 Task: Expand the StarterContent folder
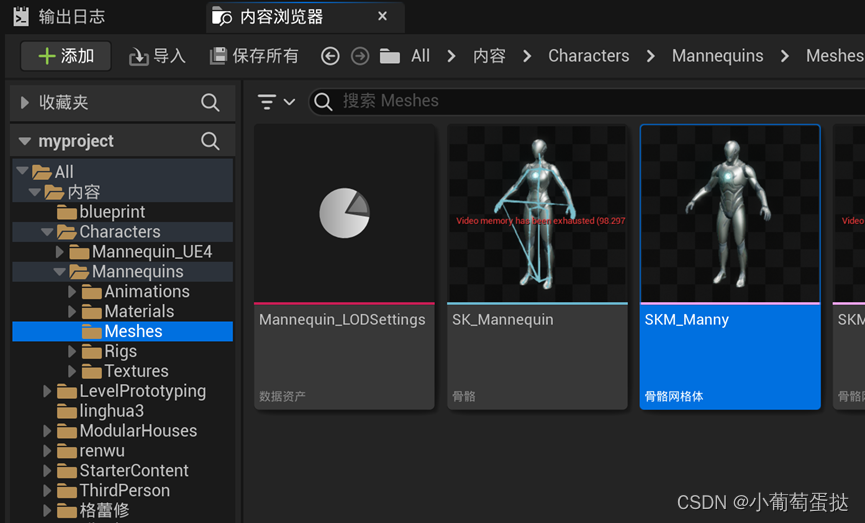[47, 470]
